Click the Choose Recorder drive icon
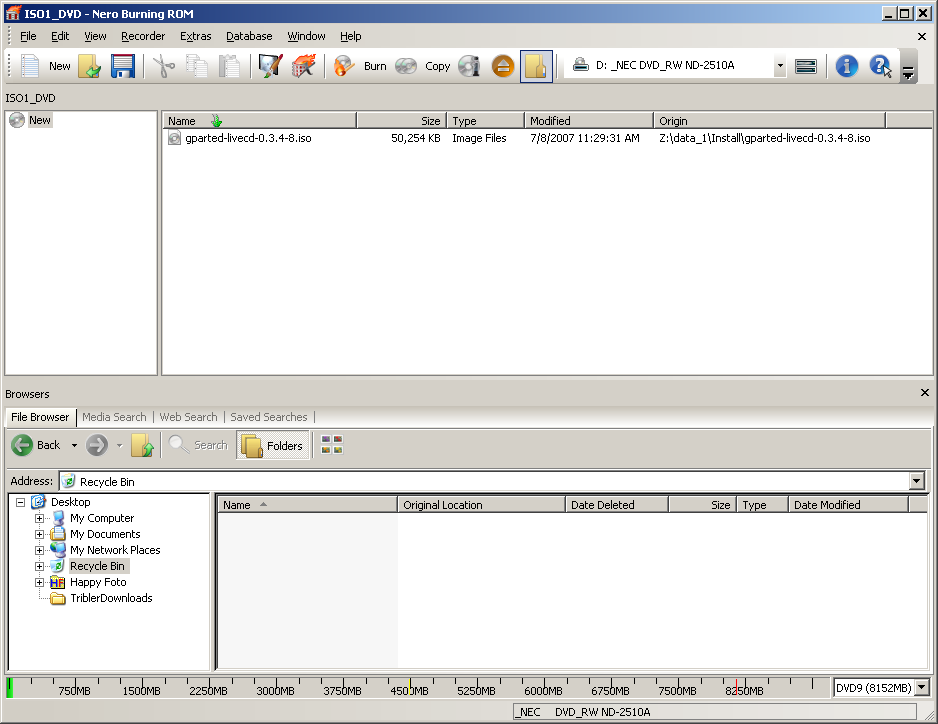The height and width of the screenshot is (724, 938). click(806, 66)
